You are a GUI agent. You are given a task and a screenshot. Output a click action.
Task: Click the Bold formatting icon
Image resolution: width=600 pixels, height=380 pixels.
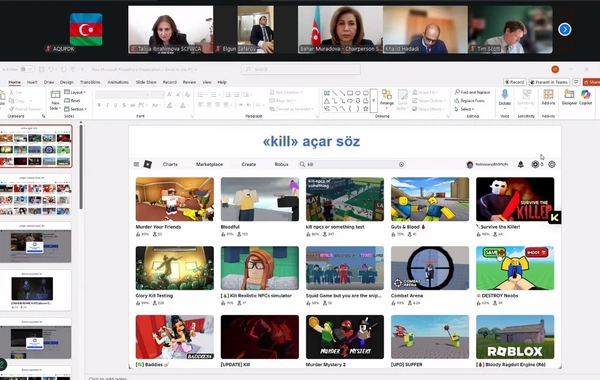coord(99,105)
